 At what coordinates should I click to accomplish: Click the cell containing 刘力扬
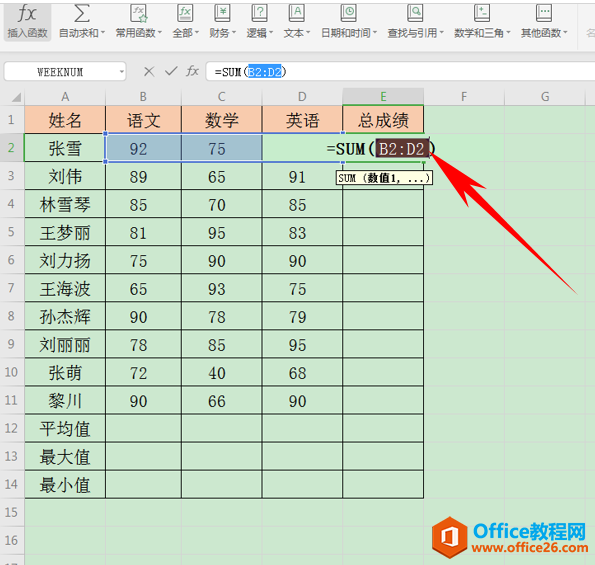pyautogui.click(x=65, y=260)
